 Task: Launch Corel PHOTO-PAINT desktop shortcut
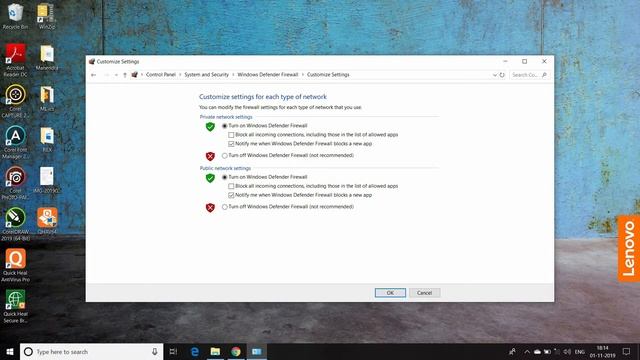[16, 183]
